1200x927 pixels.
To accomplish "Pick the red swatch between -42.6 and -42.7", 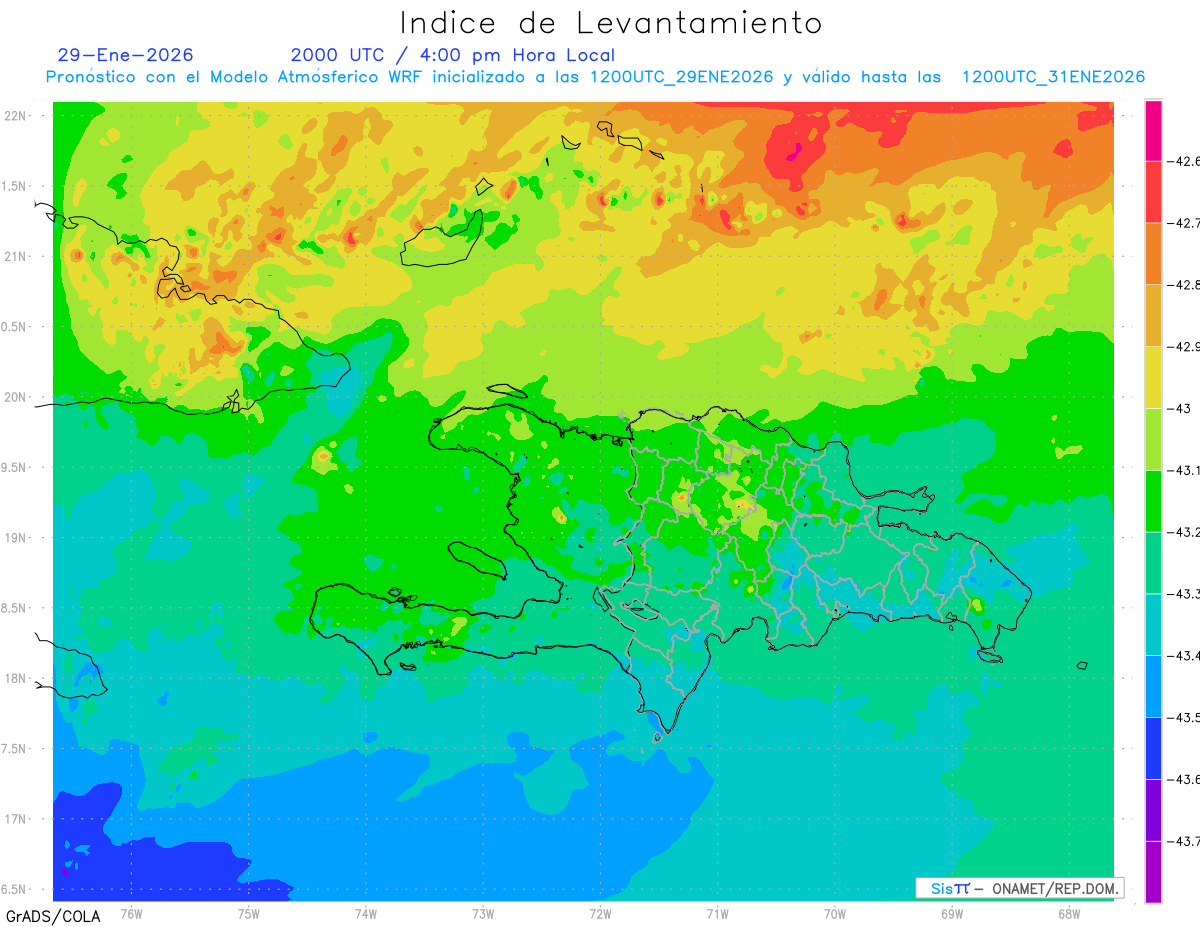I will point(1153,192).
